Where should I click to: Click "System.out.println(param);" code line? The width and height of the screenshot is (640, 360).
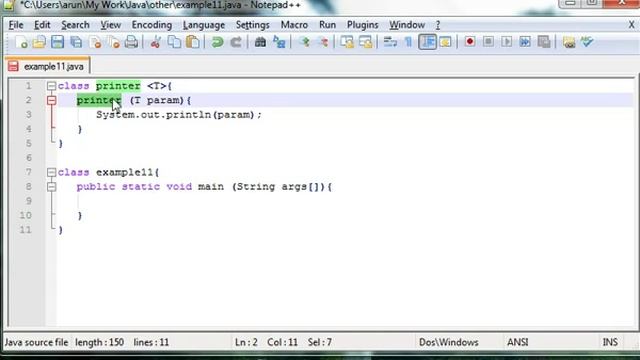[179, 115]
